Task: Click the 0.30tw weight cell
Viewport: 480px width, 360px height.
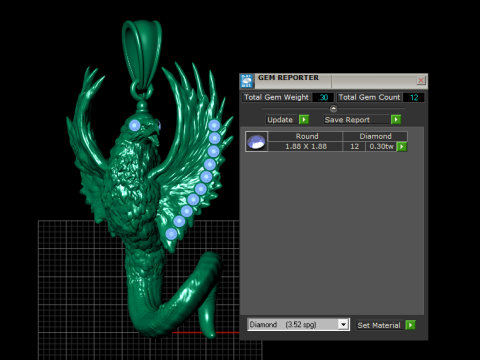Action: click(381, 147)
